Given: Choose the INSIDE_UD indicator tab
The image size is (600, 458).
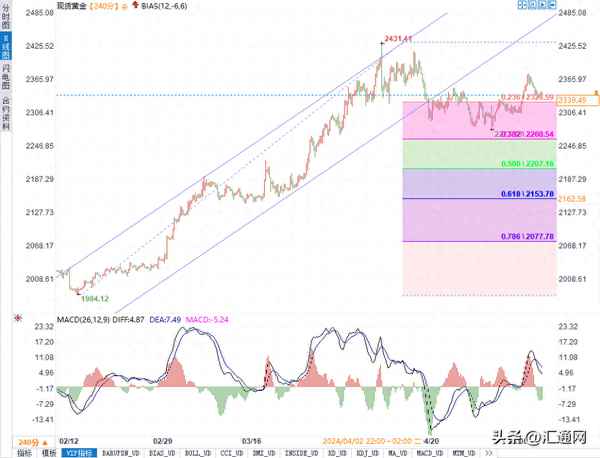Looking at the screenshot, I should tap(302, 453).
